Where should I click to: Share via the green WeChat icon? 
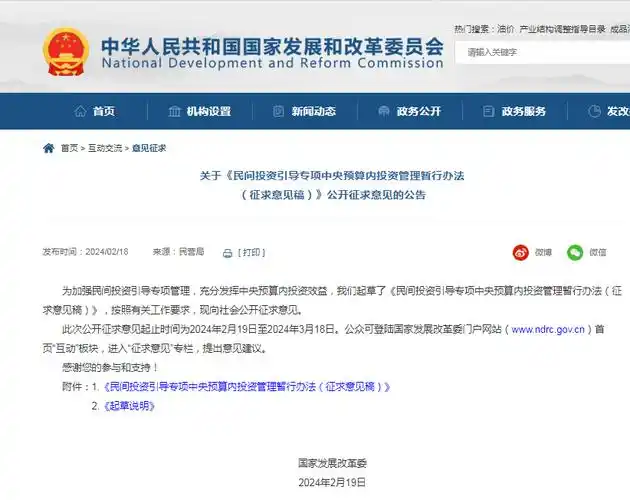575,252
